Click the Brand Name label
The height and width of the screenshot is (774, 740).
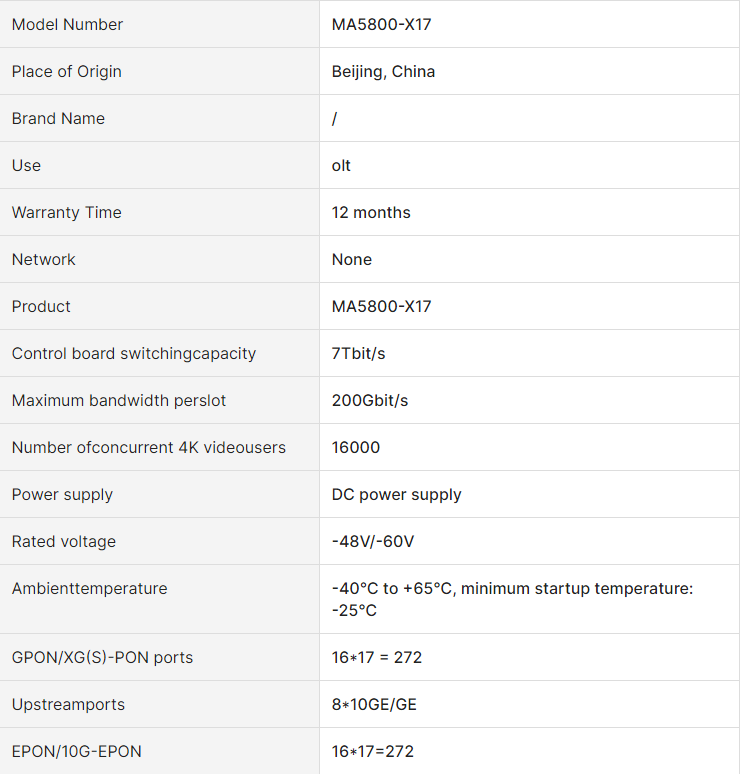pyautogui.click(x=58, y=118)
